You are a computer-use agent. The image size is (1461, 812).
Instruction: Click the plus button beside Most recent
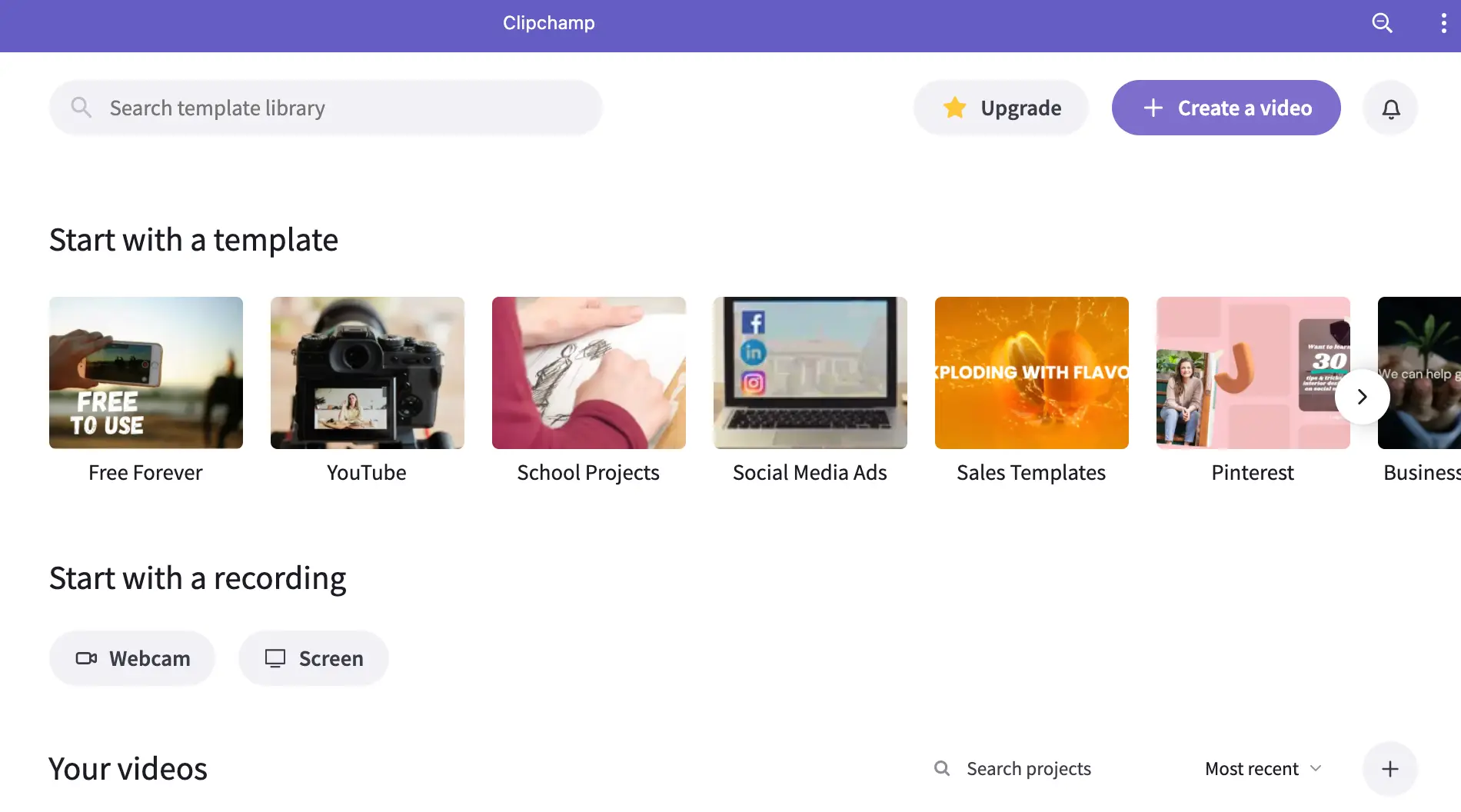coord(1389,769)
